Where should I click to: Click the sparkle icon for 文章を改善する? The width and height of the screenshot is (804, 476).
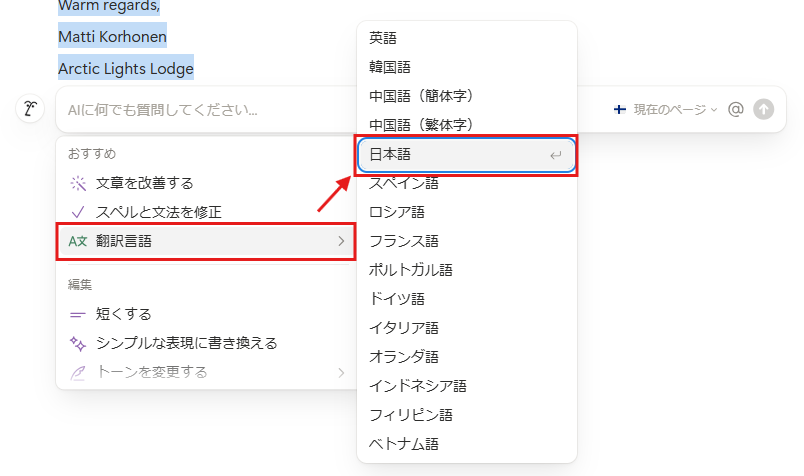point(78,183)
